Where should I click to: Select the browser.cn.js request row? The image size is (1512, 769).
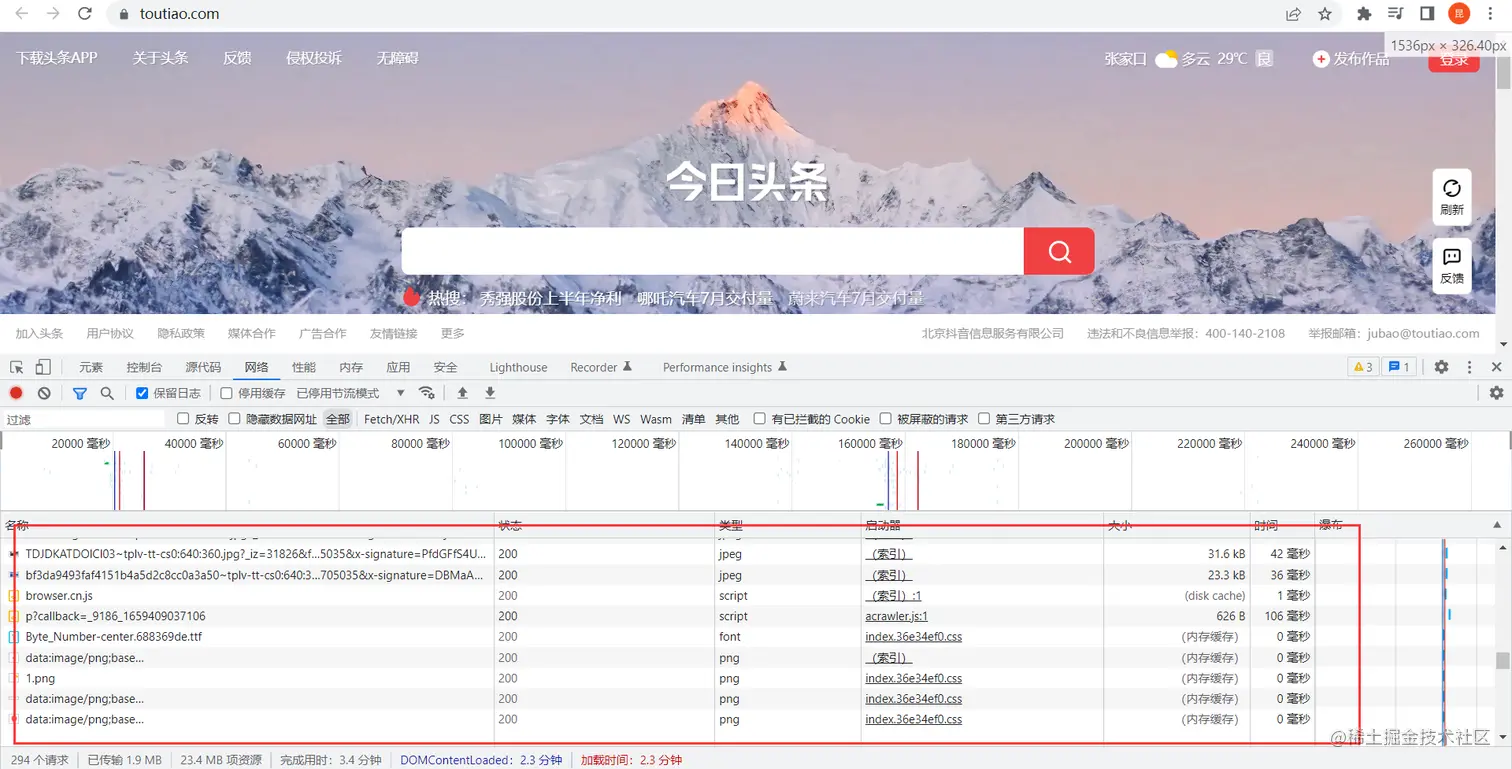point(658,595)
